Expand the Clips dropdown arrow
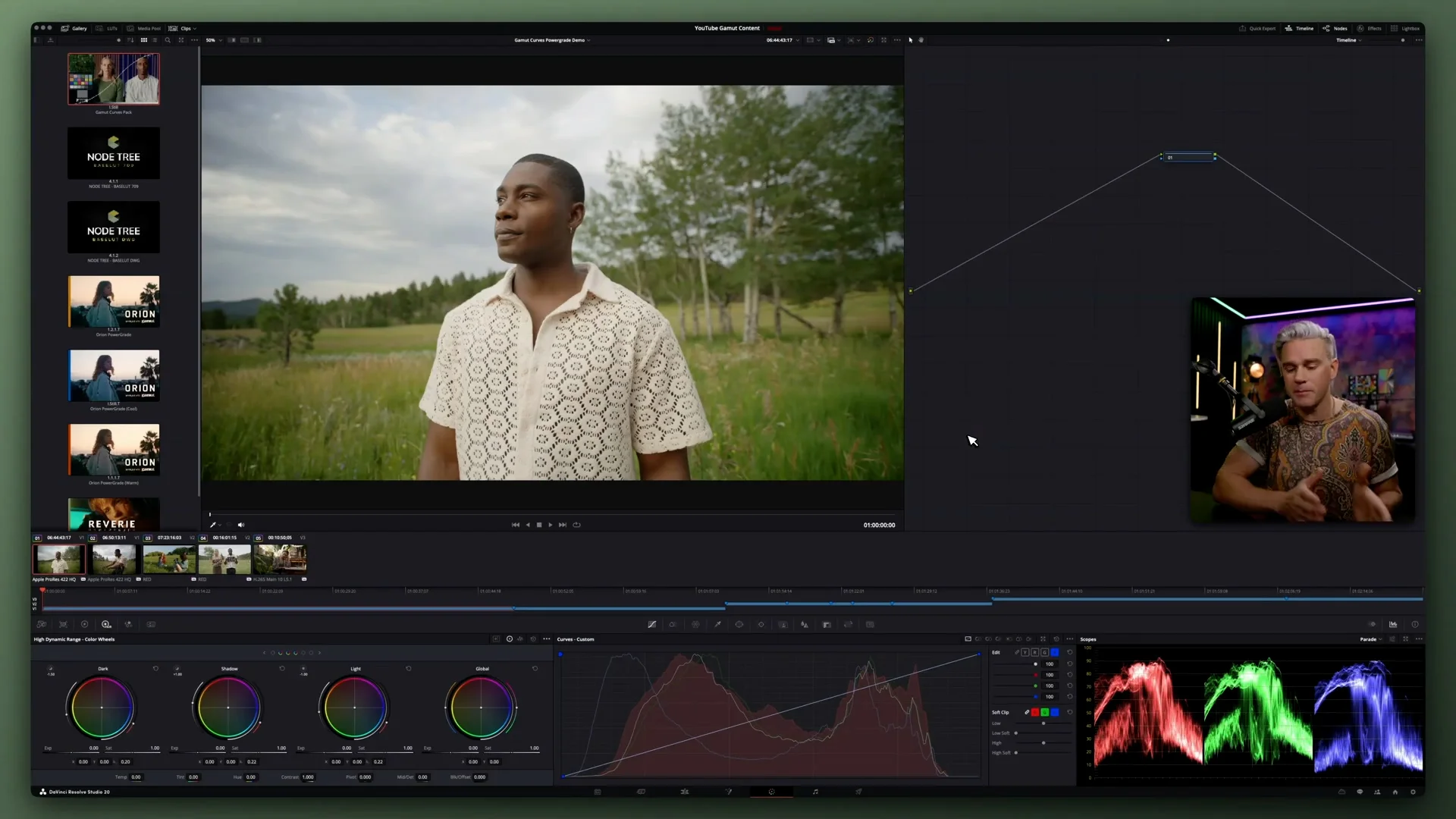Image resolution: width=1456 pixels, height=819 pixels. pos(195,28)
